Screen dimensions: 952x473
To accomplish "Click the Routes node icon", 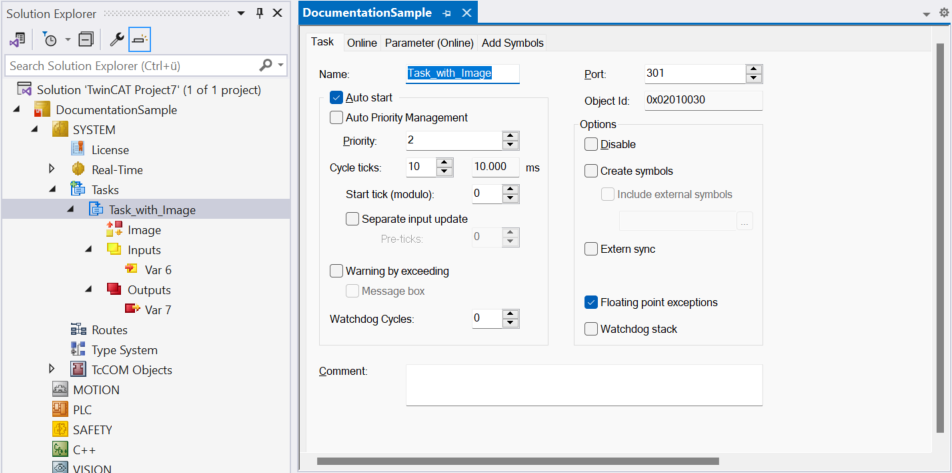I will click(x=78, y=330).
